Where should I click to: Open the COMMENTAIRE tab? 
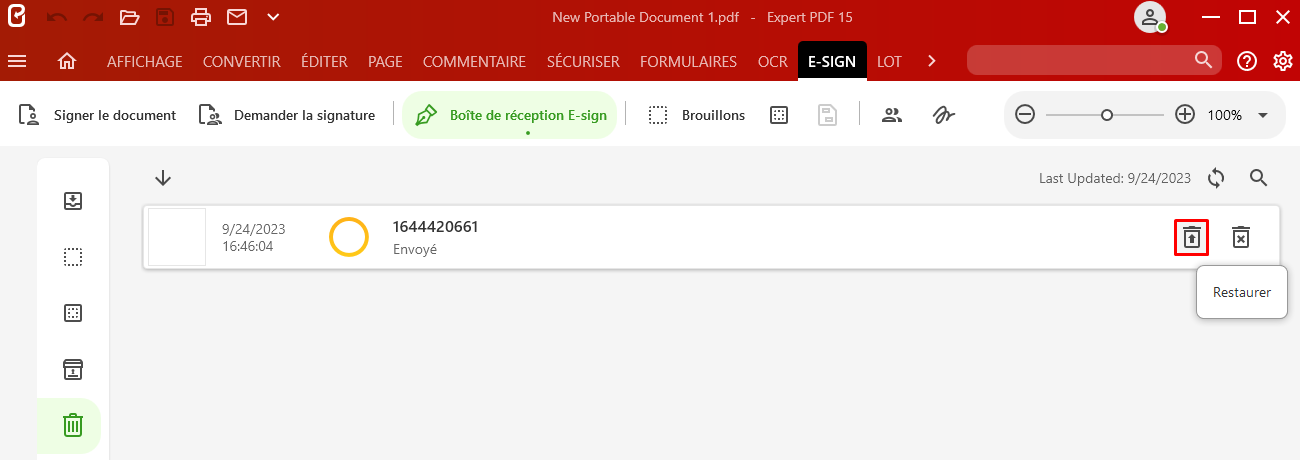(474, 61)
